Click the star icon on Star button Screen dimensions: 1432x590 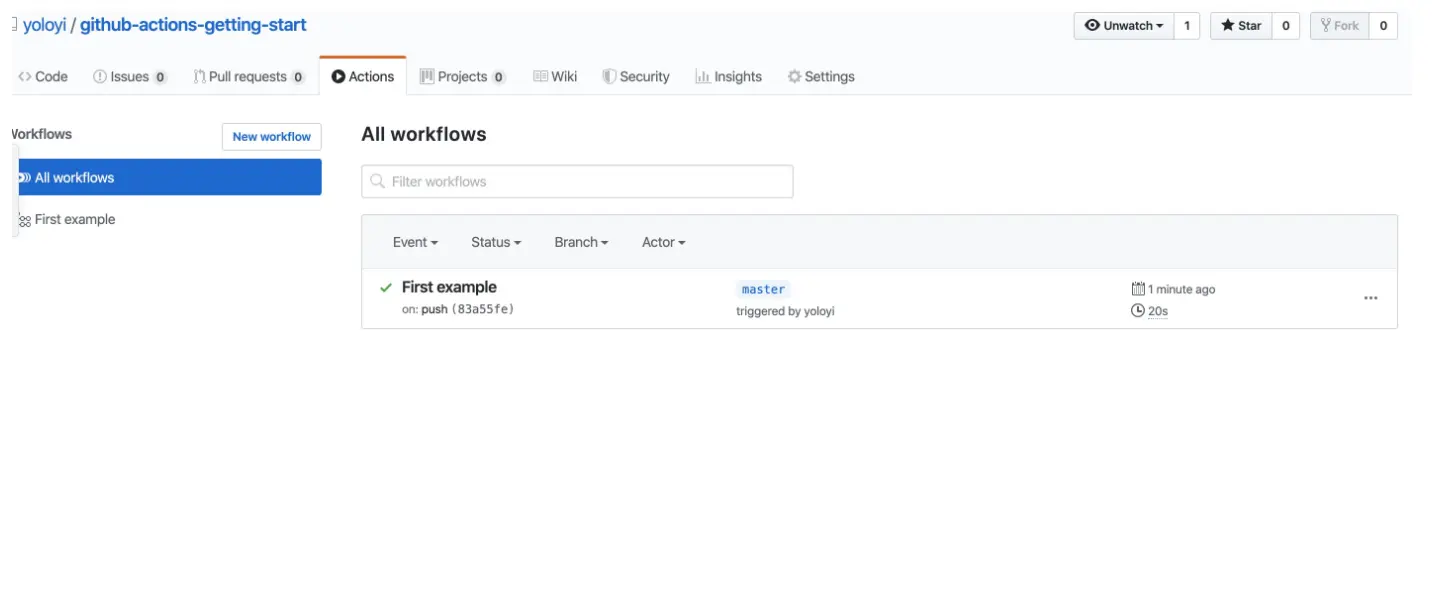point(1227,26)
